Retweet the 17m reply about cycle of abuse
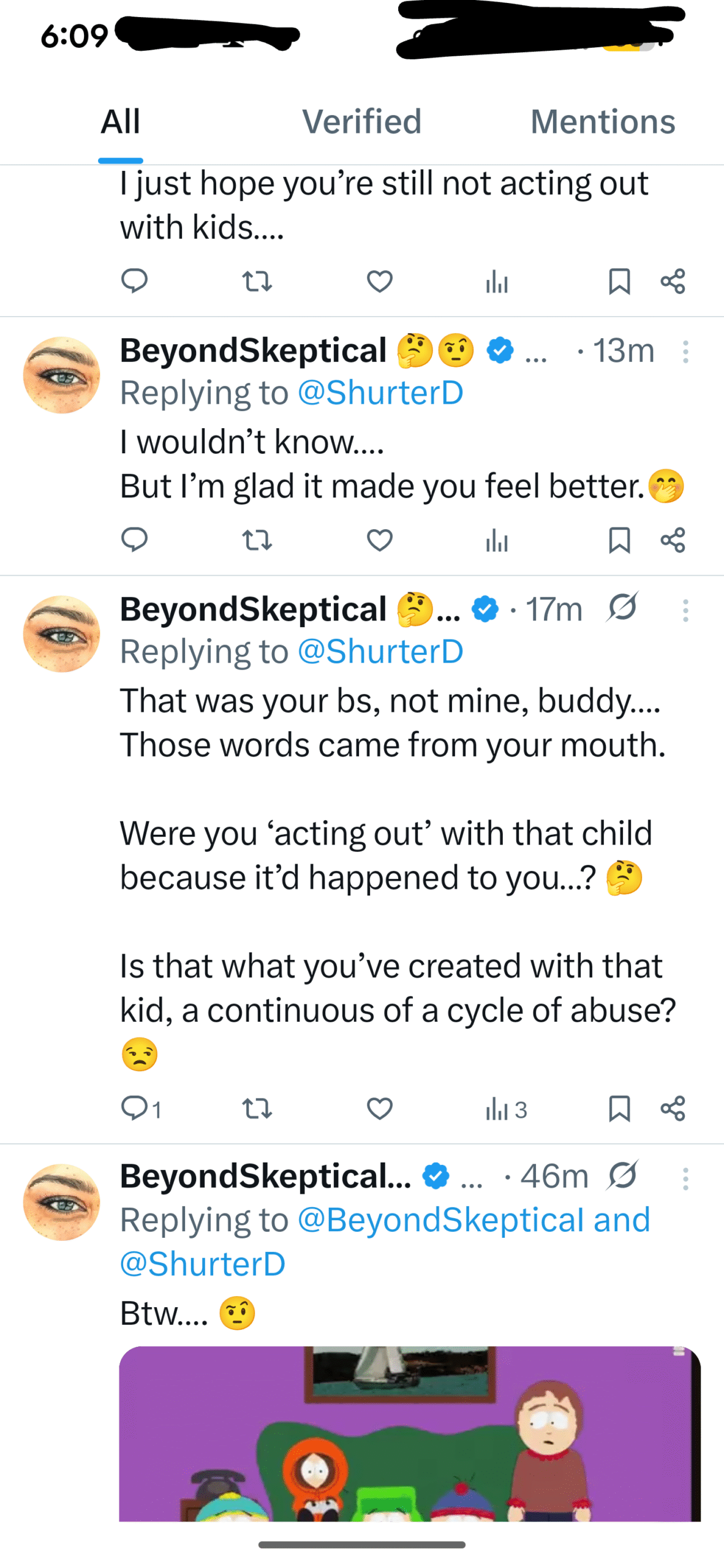This screenshot has width=724, height=1568. [257, 1109]
